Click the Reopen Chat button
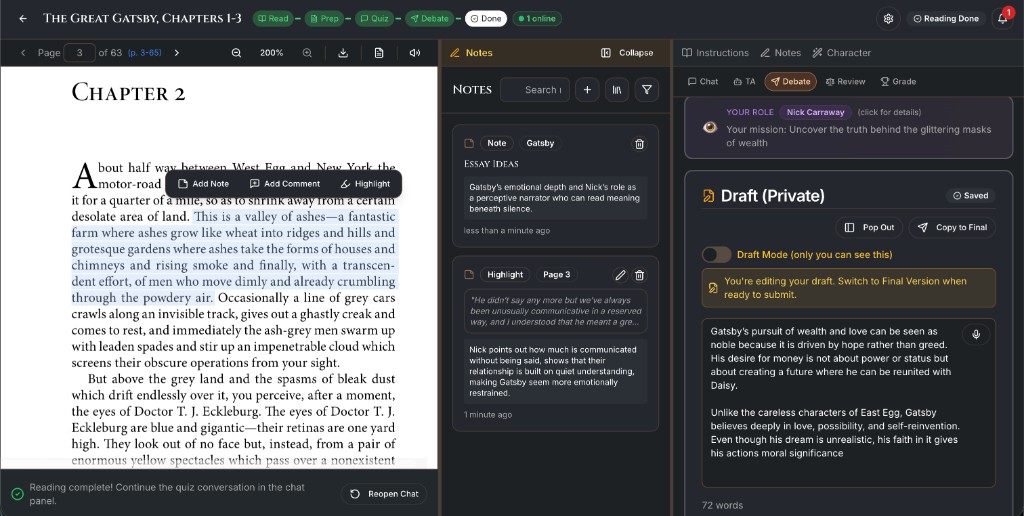 [x=384, y=494]
